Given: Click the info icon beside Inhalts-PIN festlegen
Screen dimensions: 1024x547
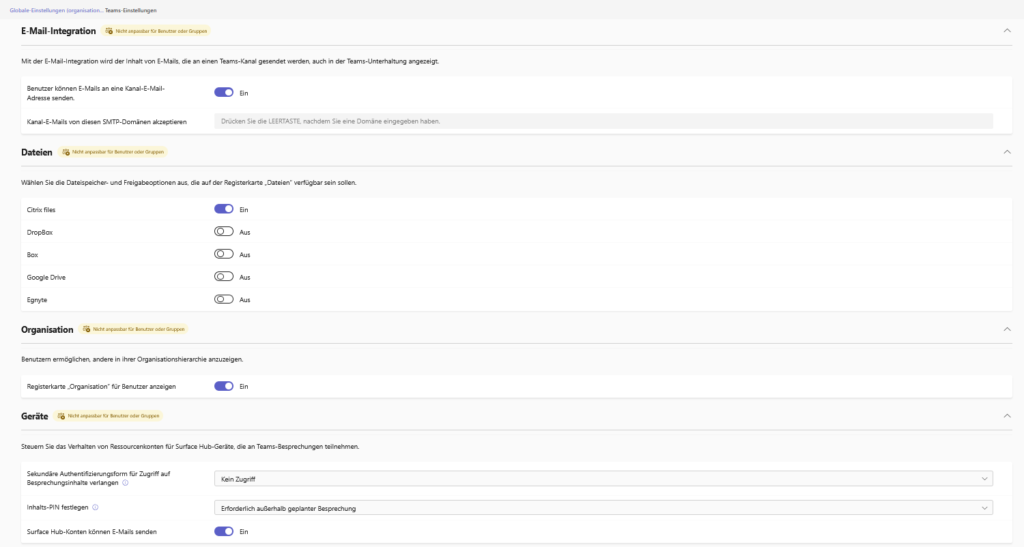Looking at the screenshot, I should [x=95, y=507].
